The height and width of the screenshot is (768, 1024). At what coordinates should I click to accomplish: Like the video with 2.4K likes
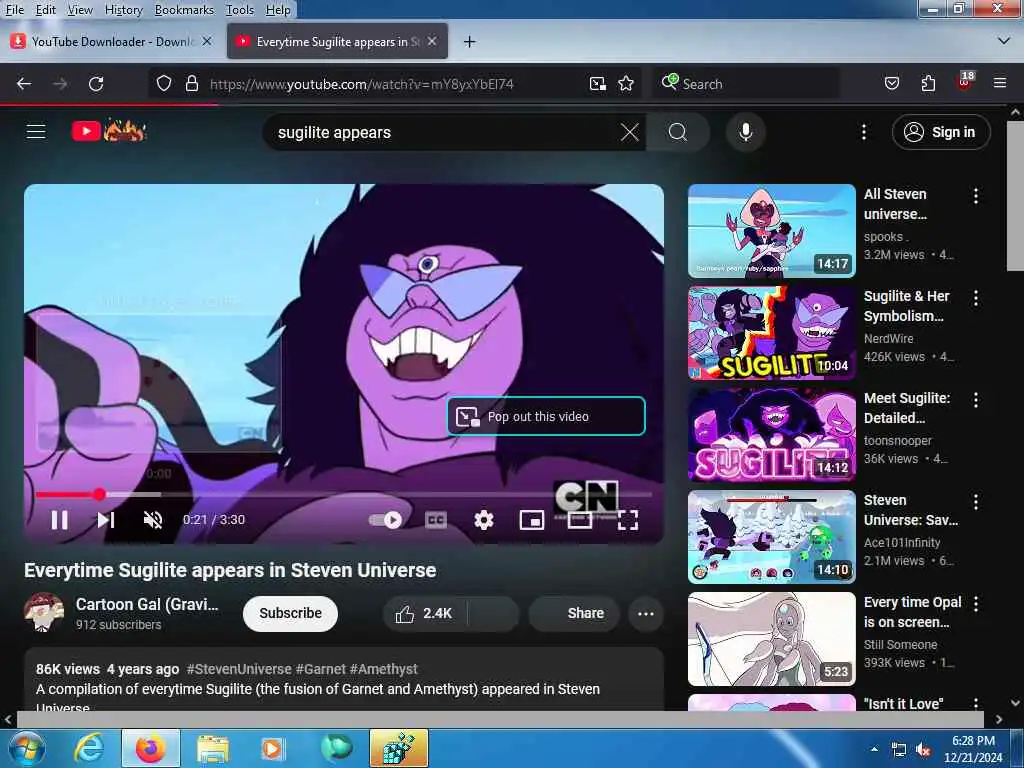(x=424, y=613)
